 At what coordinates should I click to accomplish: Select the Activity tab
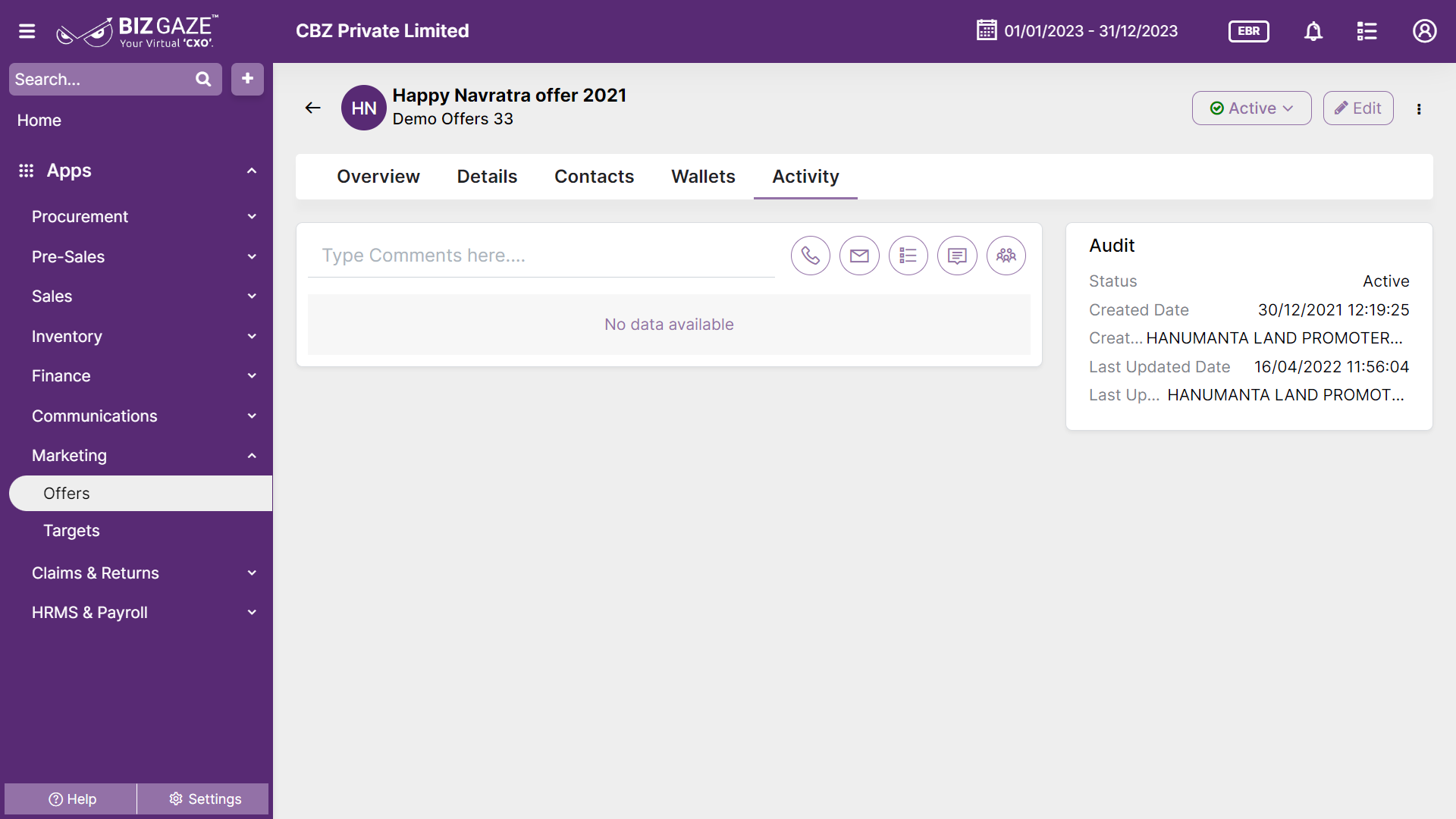pos(805,177)
